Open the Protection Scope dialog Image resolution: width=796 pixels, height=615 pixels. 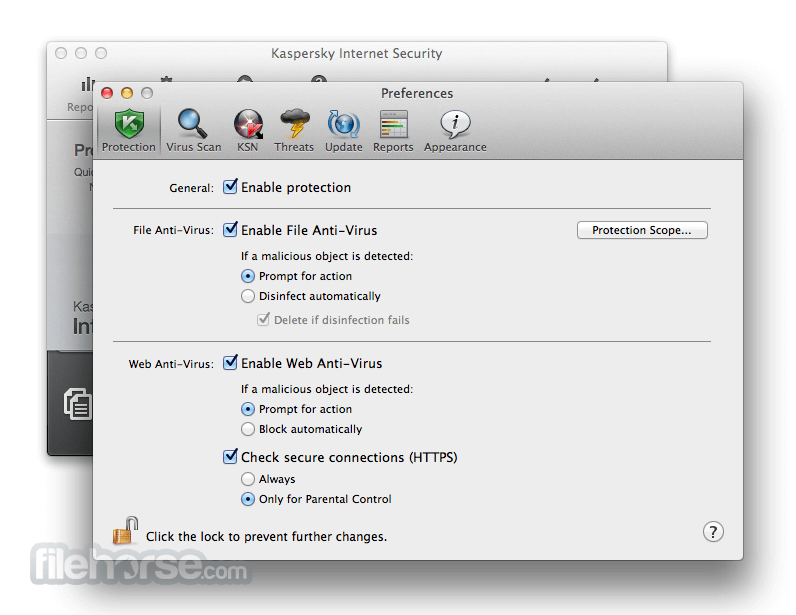pos(642,230)
